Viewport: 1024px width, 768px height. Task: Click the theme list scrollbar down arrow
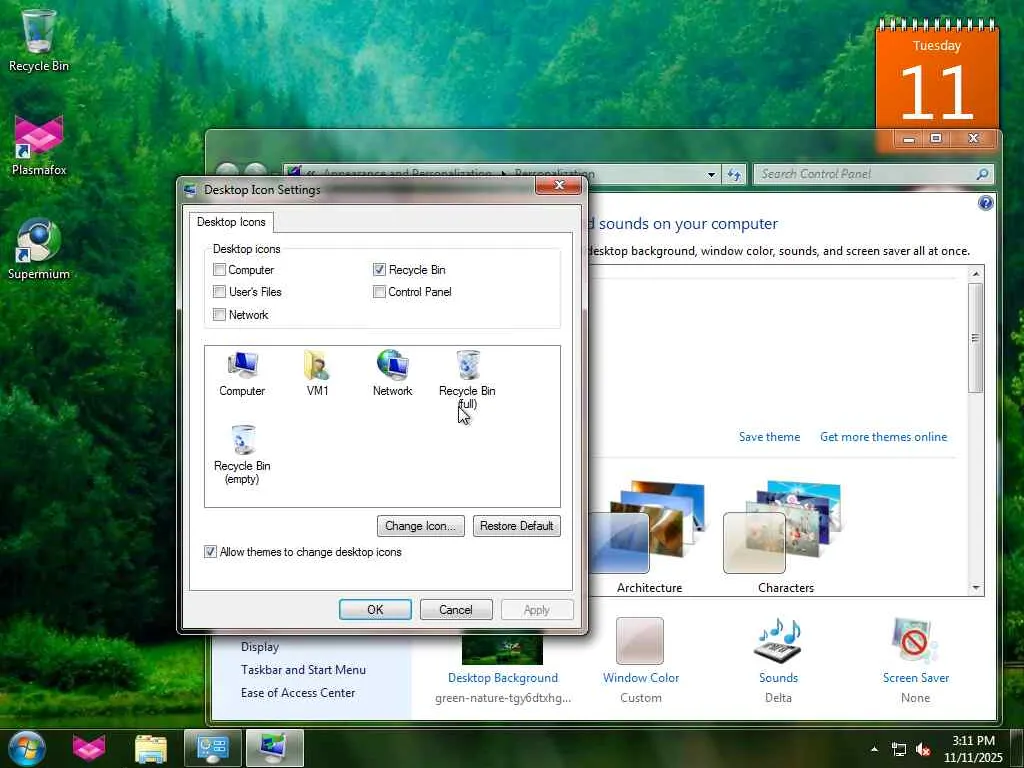click(976, 588)
